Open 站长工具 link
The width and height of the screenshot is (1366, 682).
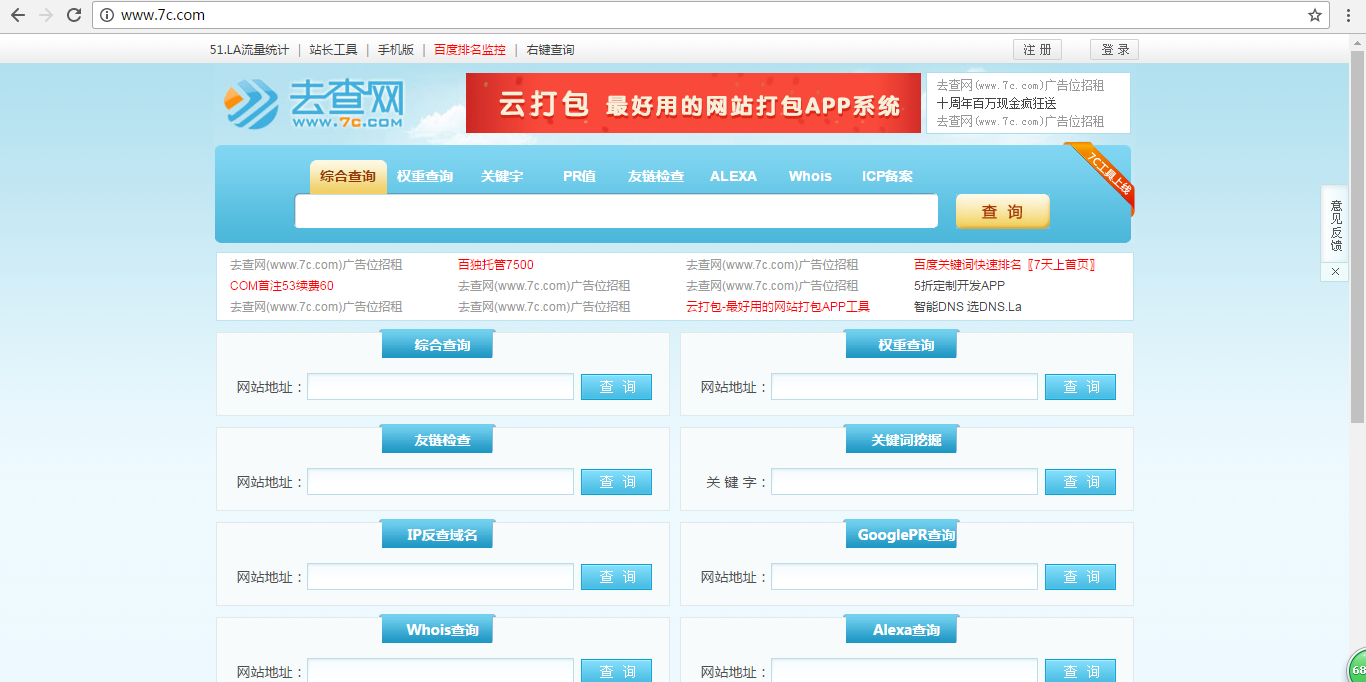click(x=333, y=50)
